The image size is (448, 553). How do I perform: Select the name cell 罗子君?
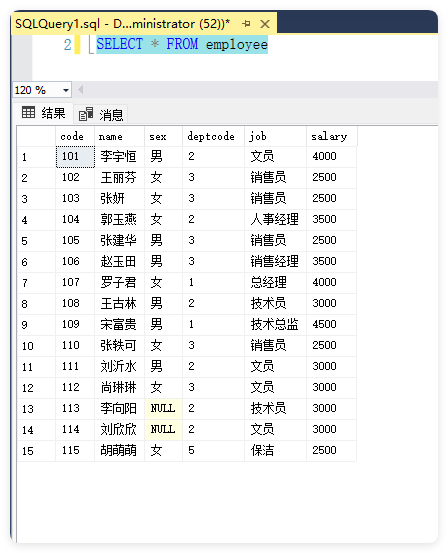point(119,282)
